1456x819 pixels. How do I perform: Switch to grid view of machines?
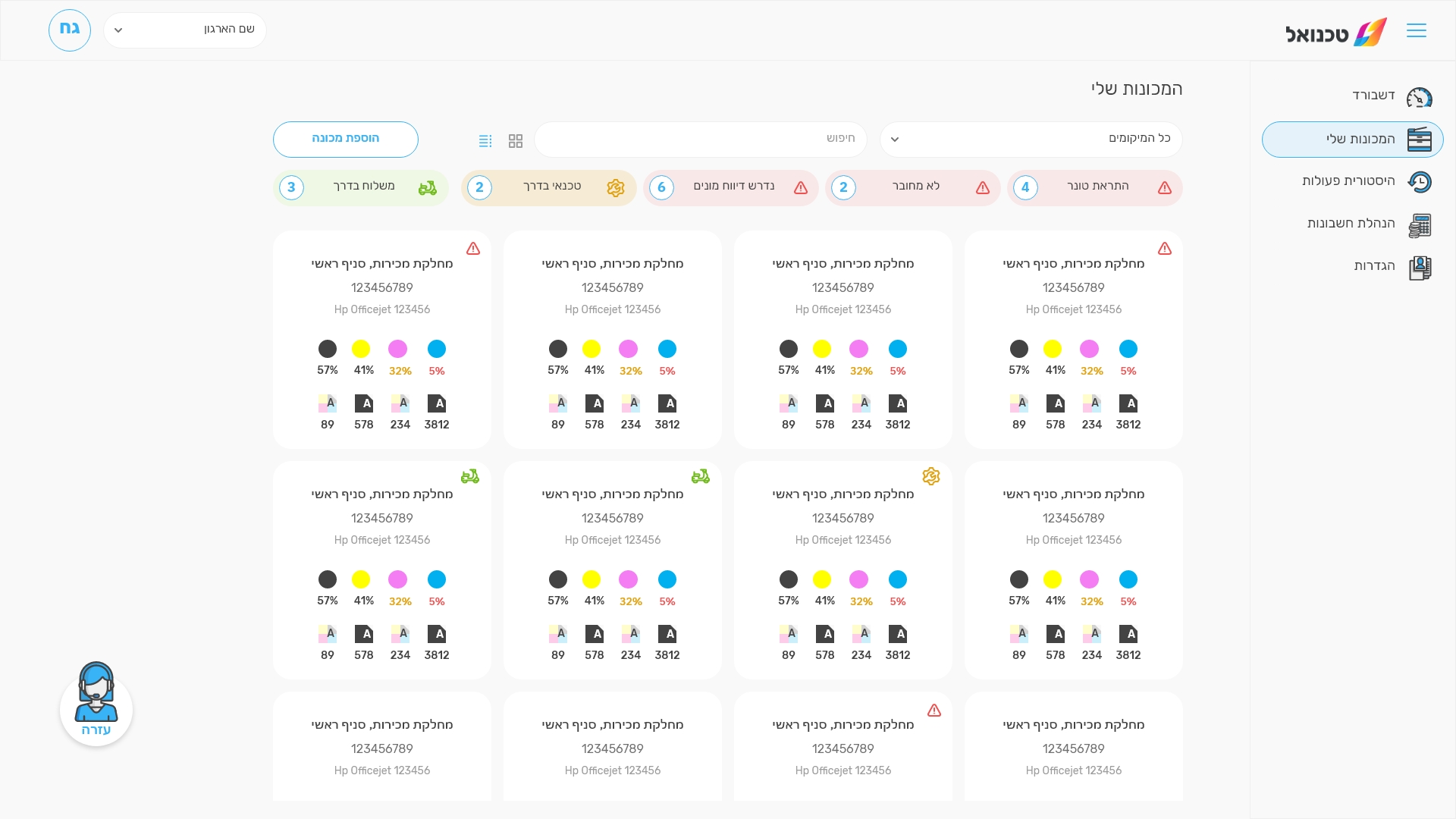(x=516, y=141)
